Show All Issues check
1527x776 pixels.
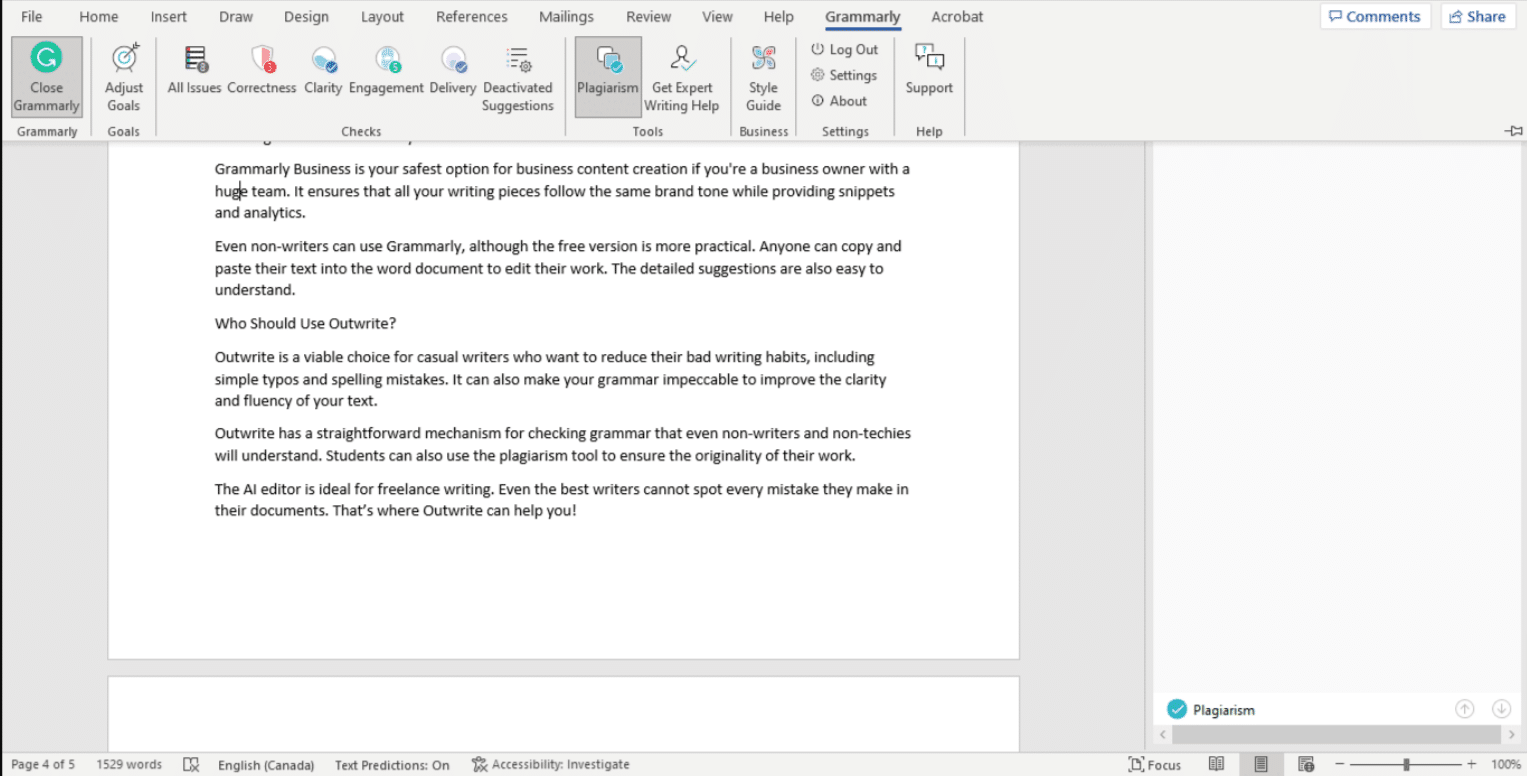pyautogui.click(x=194, y=70)
